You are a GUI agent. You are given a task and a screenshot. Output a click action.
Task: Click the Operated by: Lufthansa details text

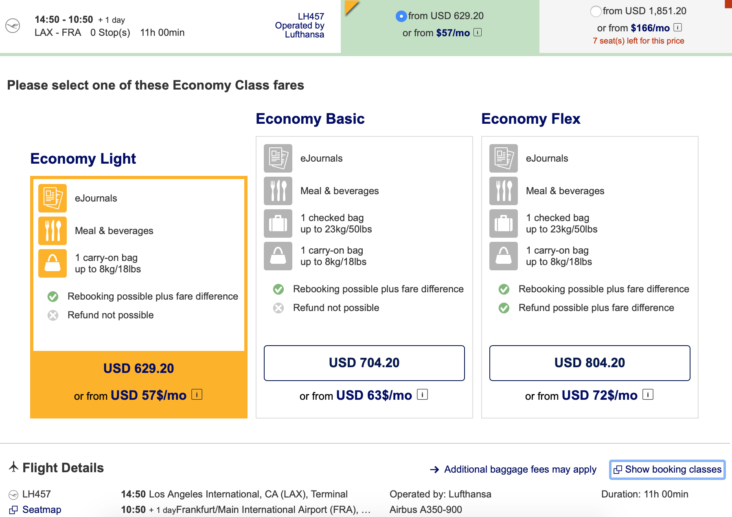pos(440,494)
